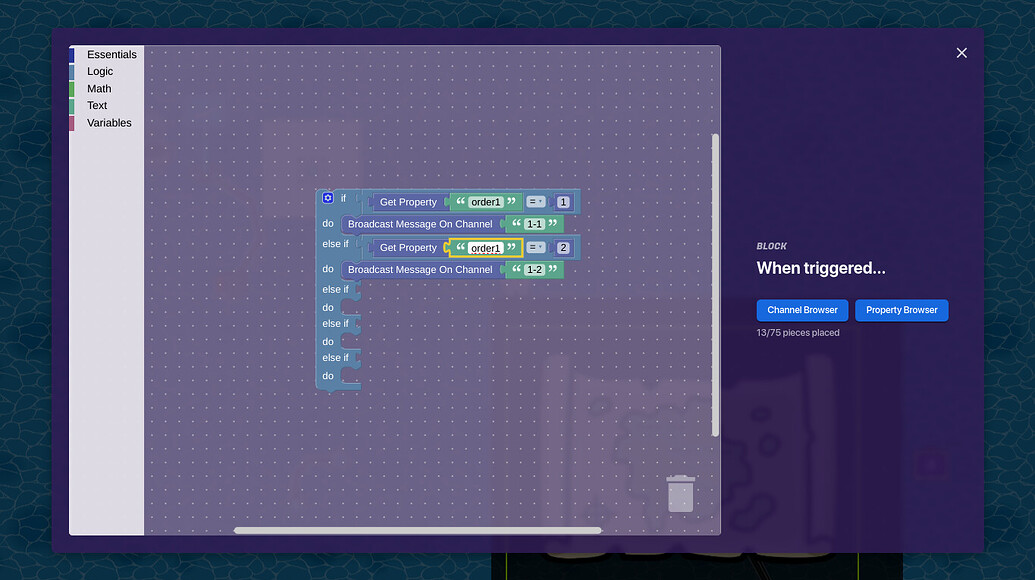This screenshot has width=1035, height=580.
Task: Click the vertical workspace scrollbar
Action: (x=716, y=285)
